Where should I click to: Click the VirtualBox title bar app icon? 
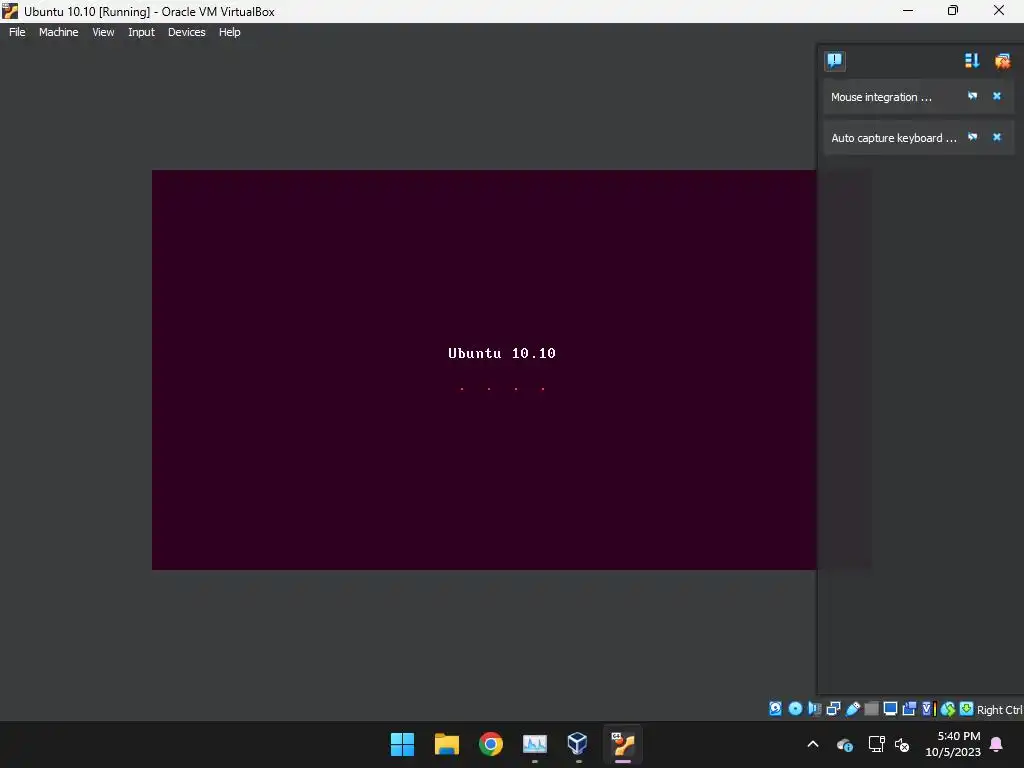tap(10, 11)
